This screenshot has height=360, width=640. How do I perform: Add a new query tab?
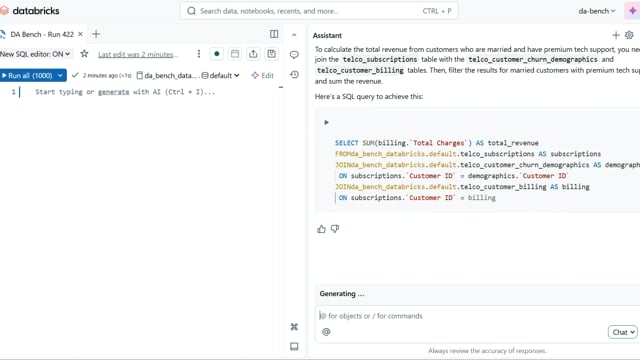coord(96,34)
